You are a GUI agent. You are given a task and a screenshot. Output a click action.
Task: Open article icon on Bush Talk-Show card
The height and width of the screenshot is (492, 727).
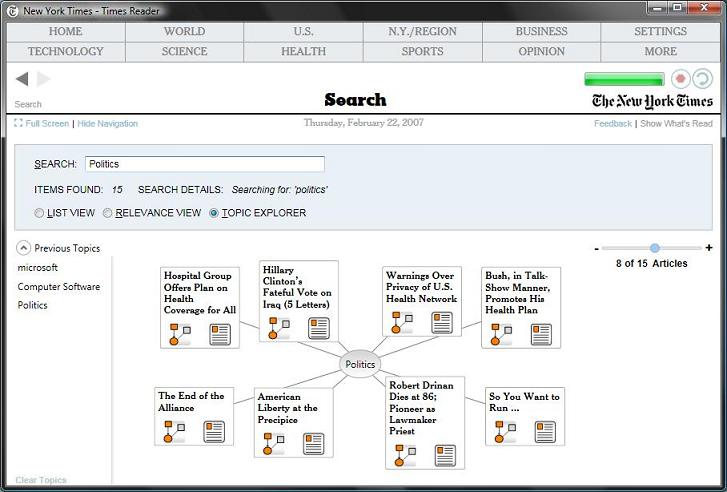(541, 334)
